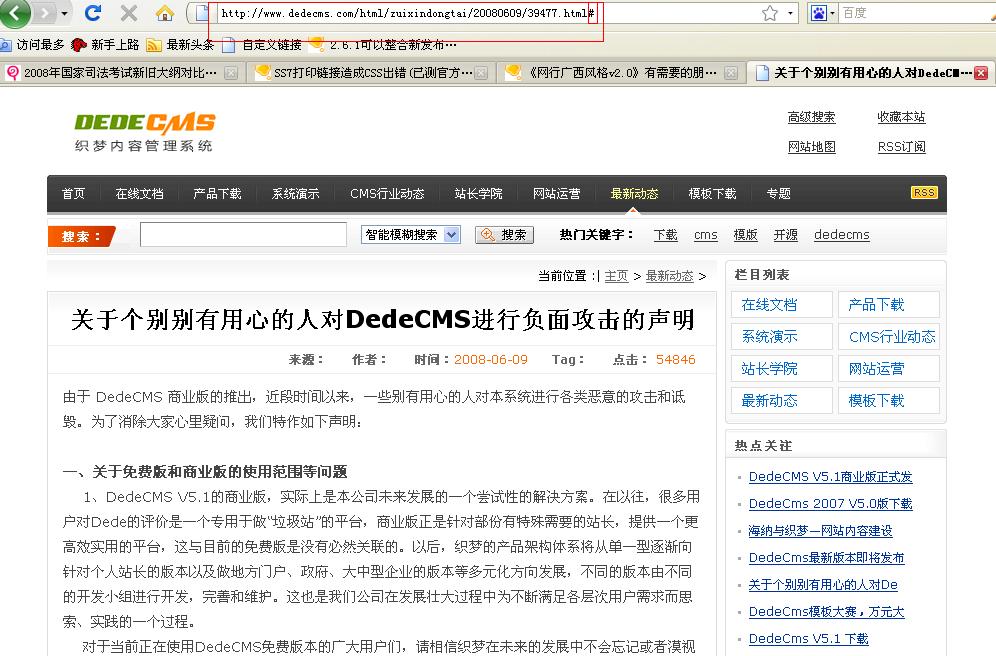Open 站长学院 in the top navigation bar
Image resolution: width=996 pixels, height=656 pixels.
click(478, 194)
